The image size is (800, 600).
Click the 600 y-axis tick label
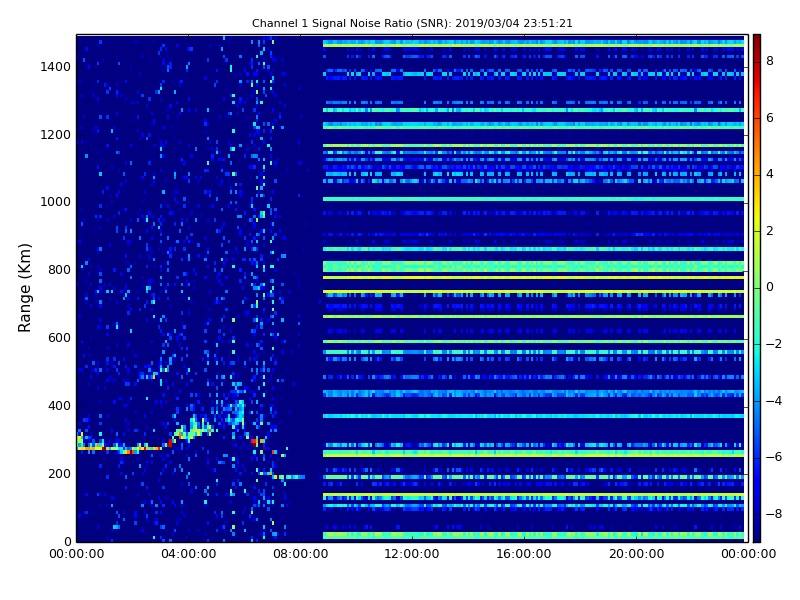(59, 338)
